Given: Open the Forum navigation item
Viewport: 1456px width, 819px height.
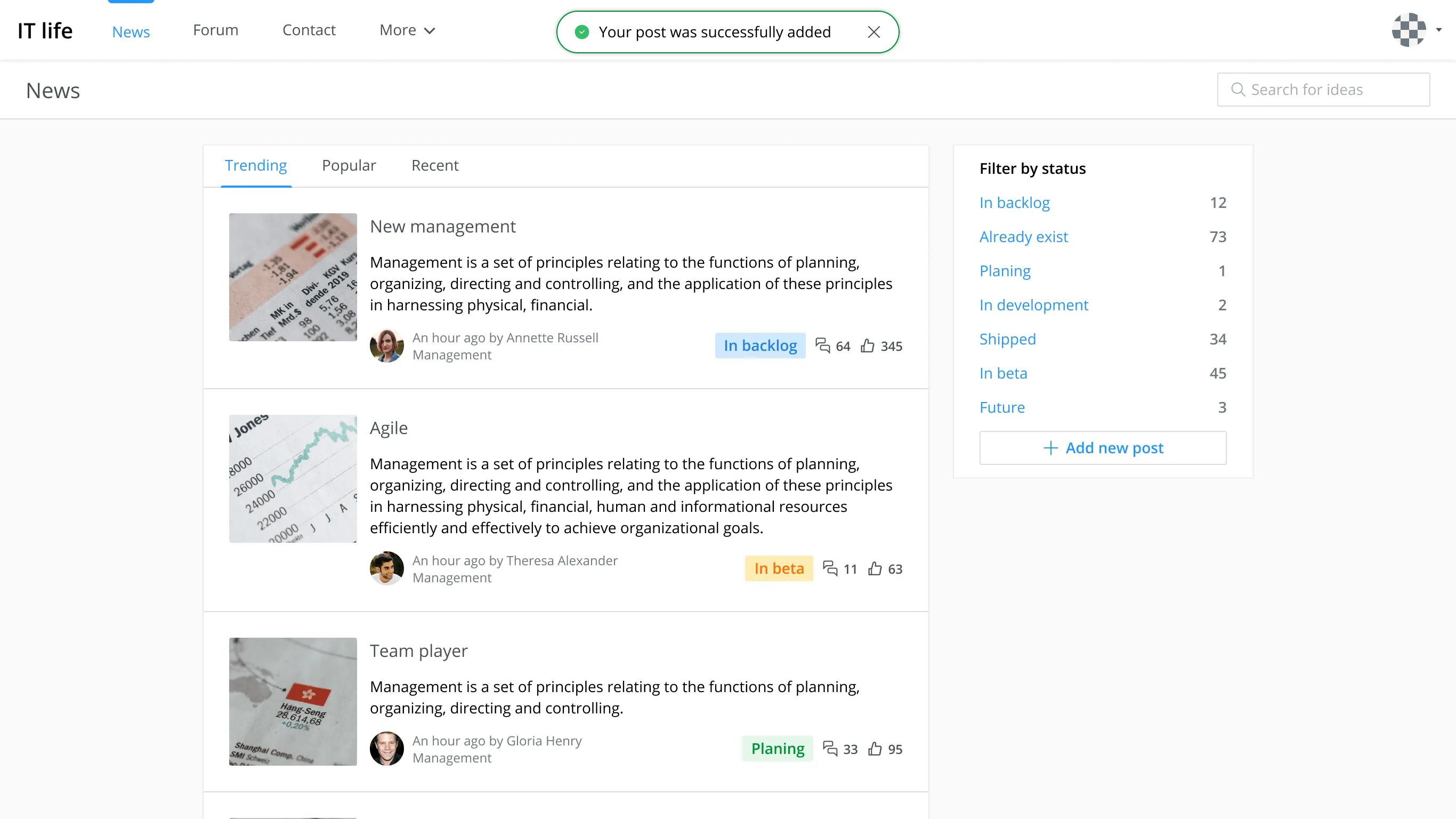Looking at the screenshot, I should (215, 30).
